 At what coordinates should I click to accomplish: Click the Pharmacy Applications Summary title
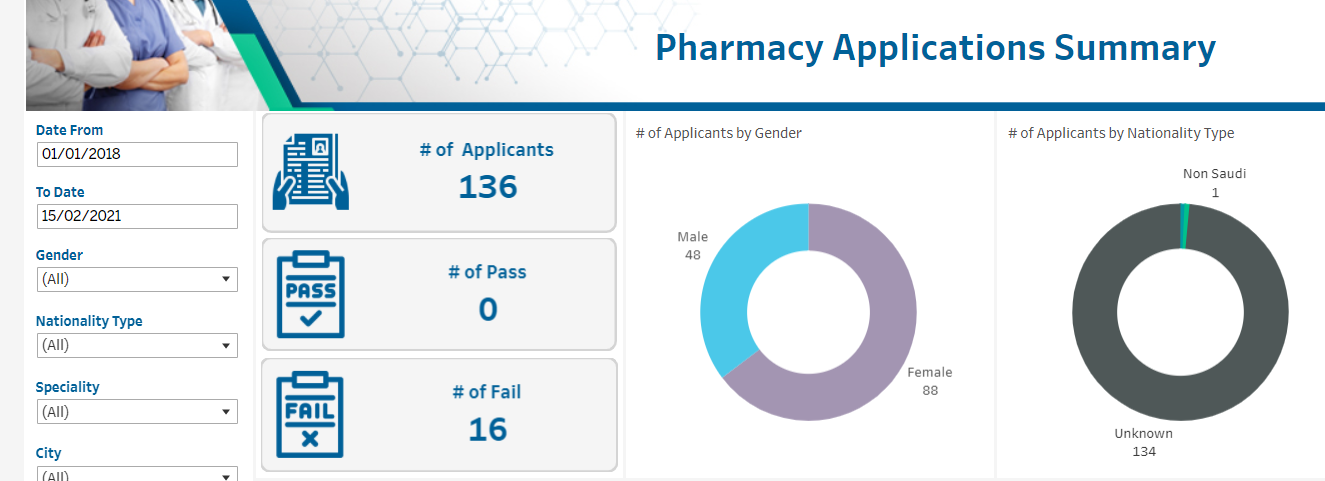(935, 47)
